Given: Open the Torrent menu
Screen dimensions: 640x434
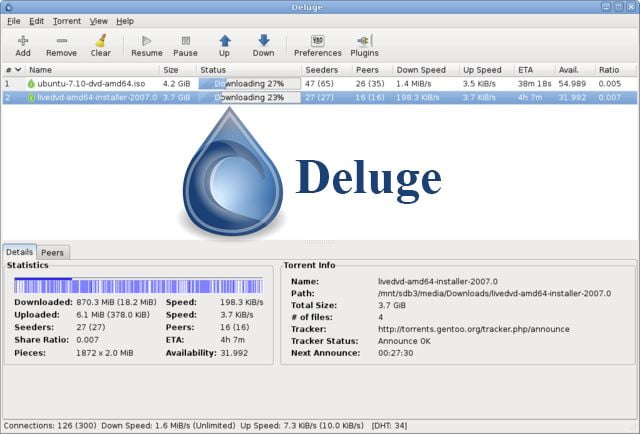Looking at the screenshot, I should pyautogui.click(x=67, y=21).
